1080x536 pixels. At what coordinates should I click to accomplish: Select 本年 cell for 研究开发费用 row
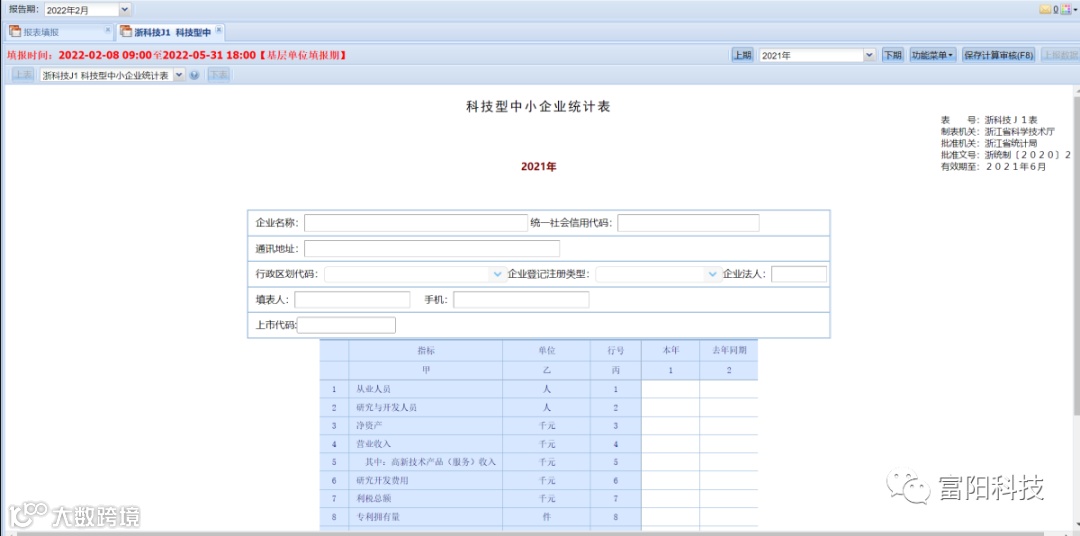click(x=670, y=480)
